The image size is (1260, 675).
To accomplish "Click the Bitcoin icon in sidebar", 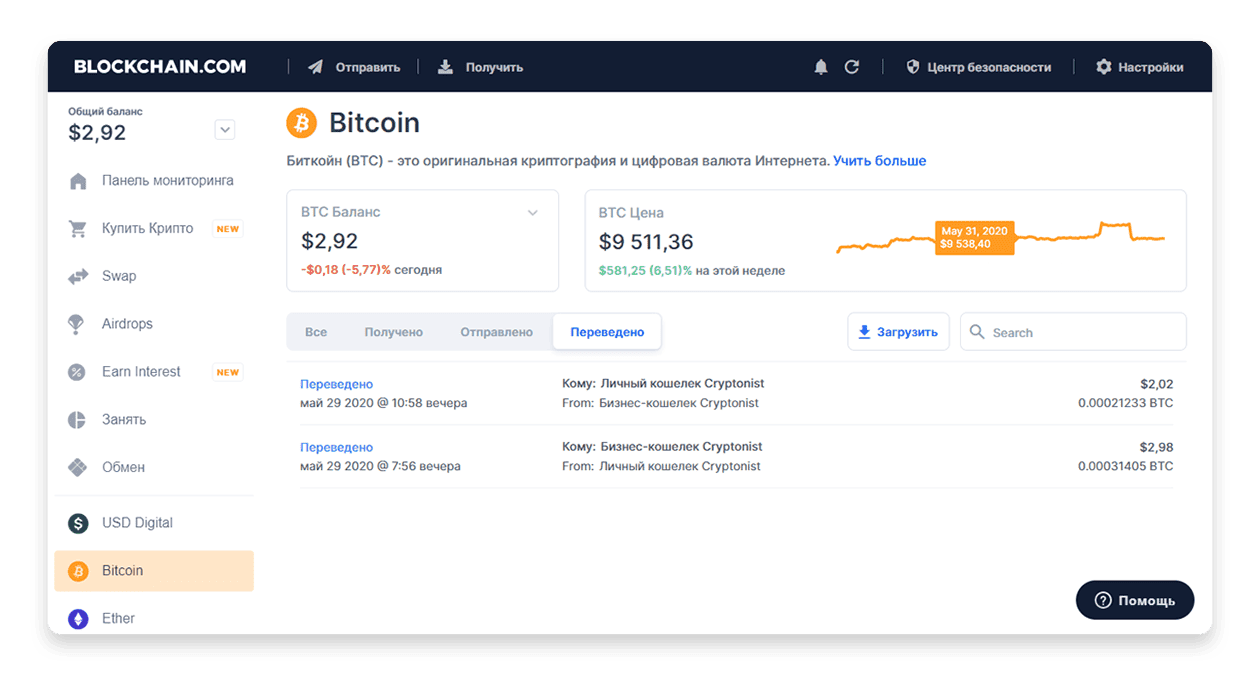I will click(x=78, y=571).
